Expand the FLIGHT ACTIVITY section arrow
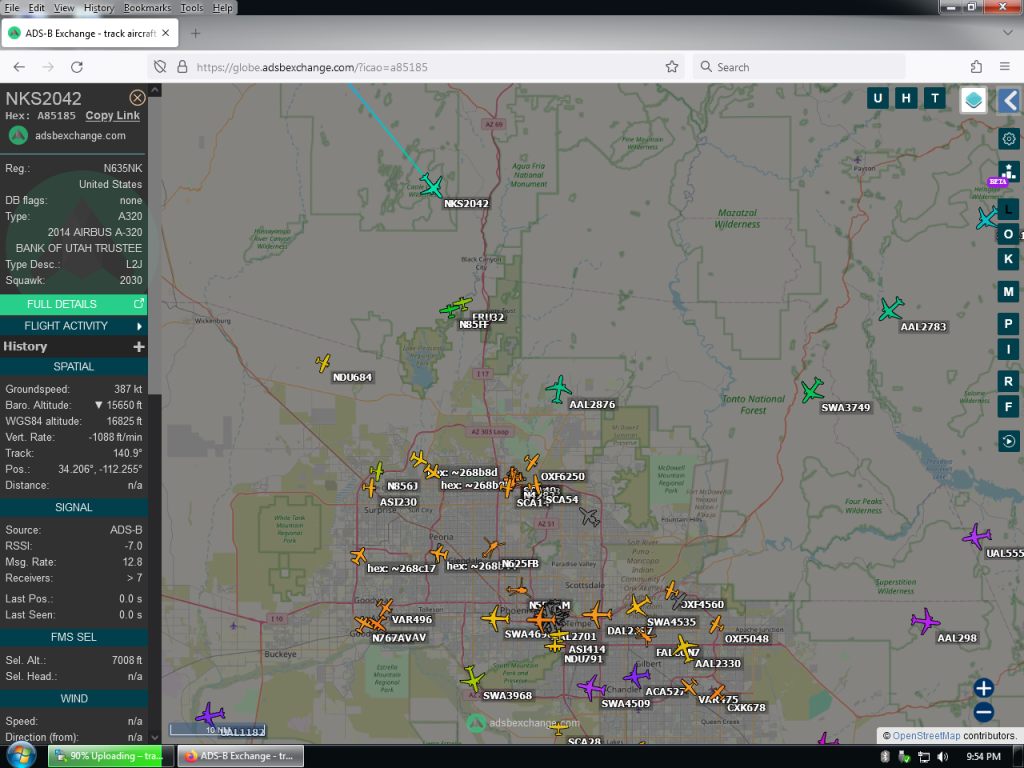The width and height of the screenshot is (1024, 768). [x=139, y=326]
